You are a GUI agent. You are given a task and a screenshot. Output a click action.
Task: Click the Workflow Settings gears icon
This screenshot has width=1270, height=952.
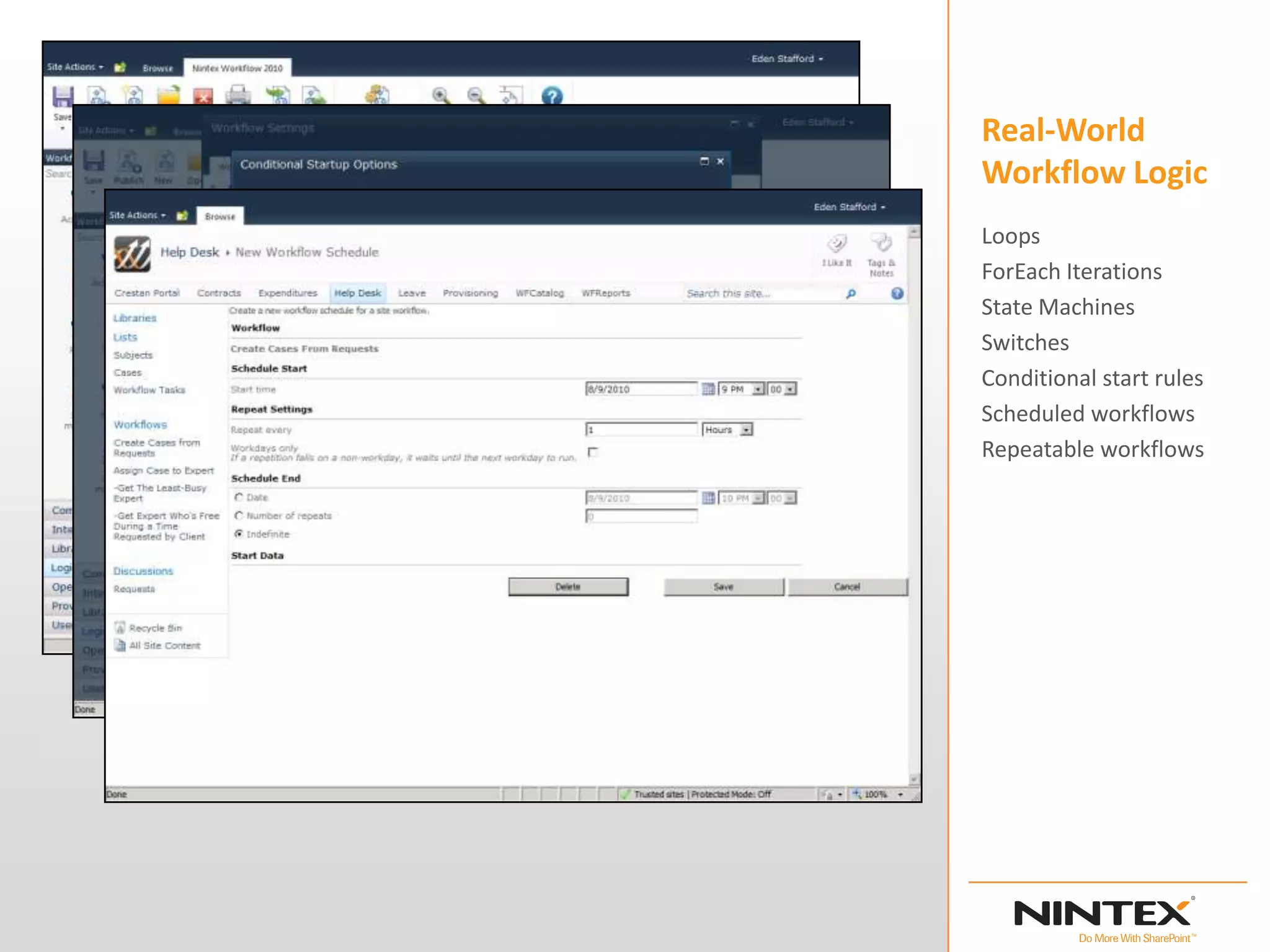(376, 95)
